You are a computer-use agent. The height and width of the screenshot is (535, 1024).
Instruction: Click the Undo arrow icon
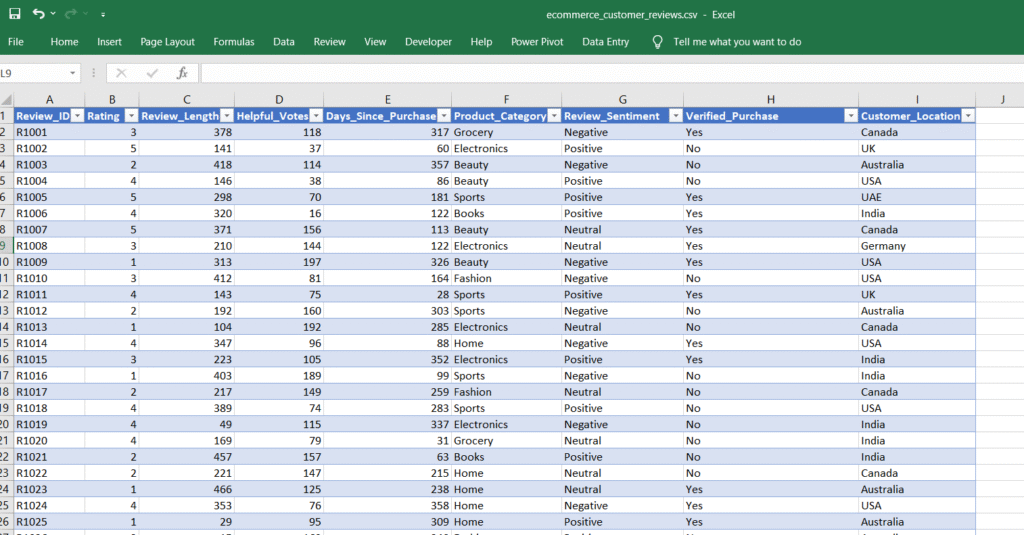click(x=39, y=14)
